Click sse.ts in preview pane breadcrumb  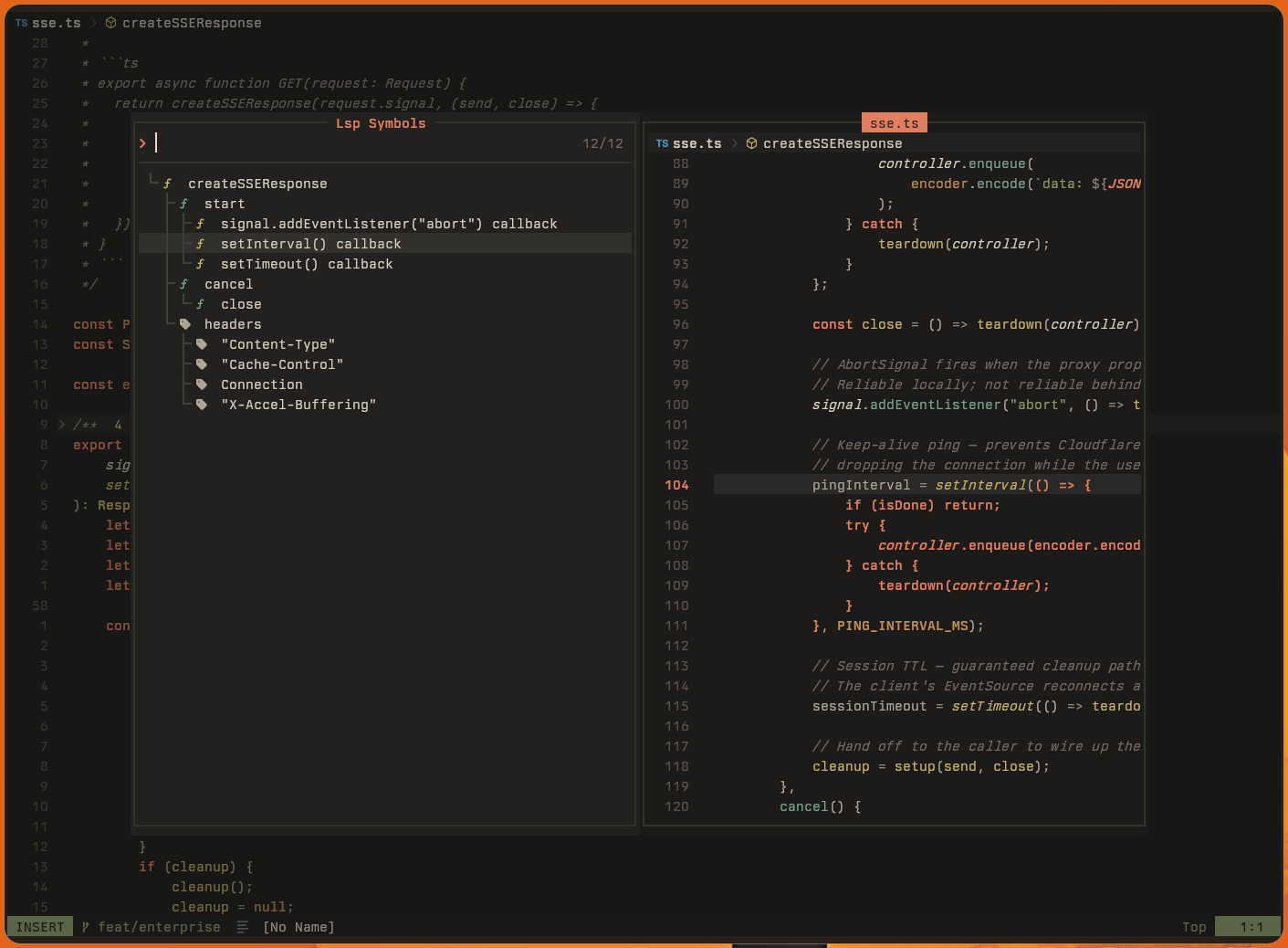(x=697, y=143)
